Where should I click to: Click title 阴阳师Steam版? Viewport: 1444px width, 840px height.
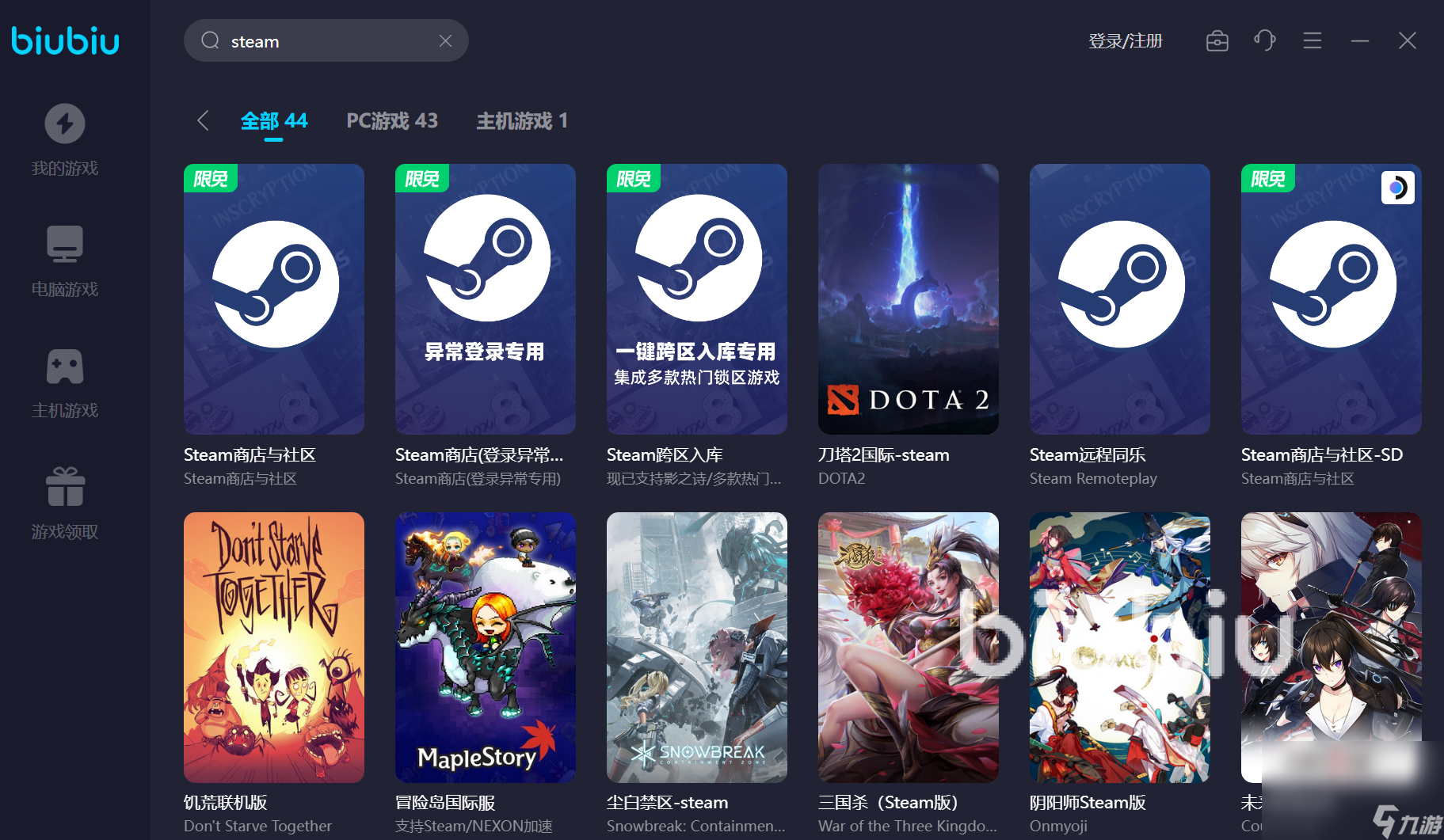click(x=1088, y=803)
